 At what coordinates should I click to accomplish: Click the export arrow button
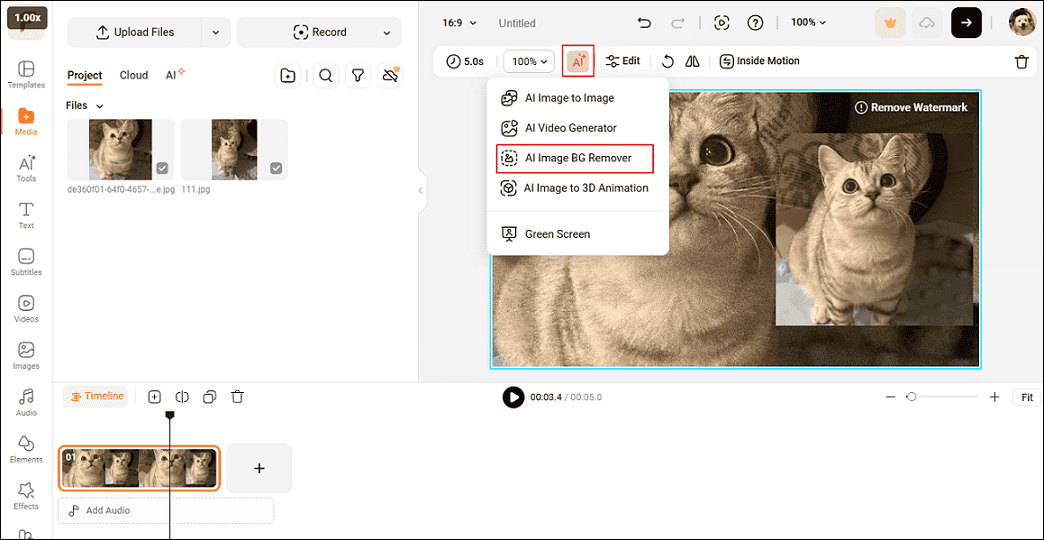pos(965,23)
